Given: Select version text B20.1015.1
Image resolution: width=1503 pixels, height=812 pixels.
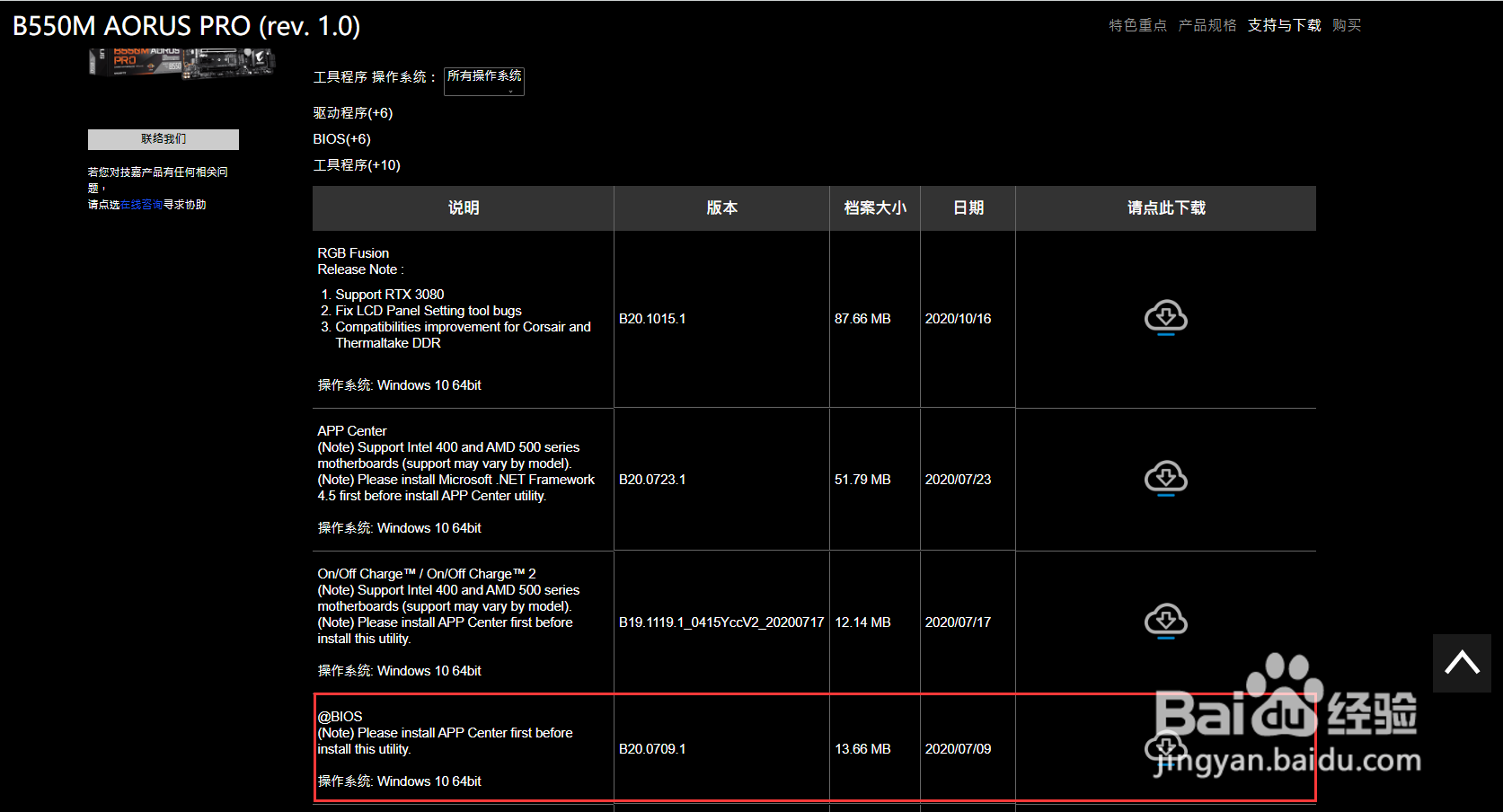Looking at the screenshot, I should 652,319.
